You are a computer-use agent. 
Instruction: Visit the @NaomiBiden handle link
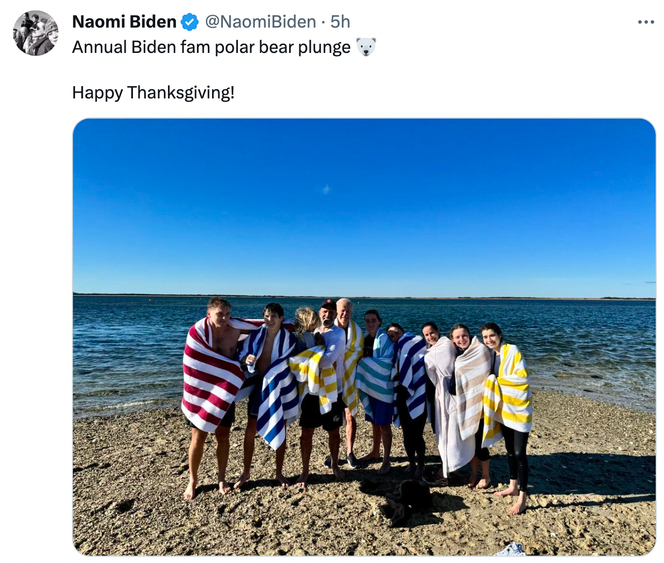260,22
